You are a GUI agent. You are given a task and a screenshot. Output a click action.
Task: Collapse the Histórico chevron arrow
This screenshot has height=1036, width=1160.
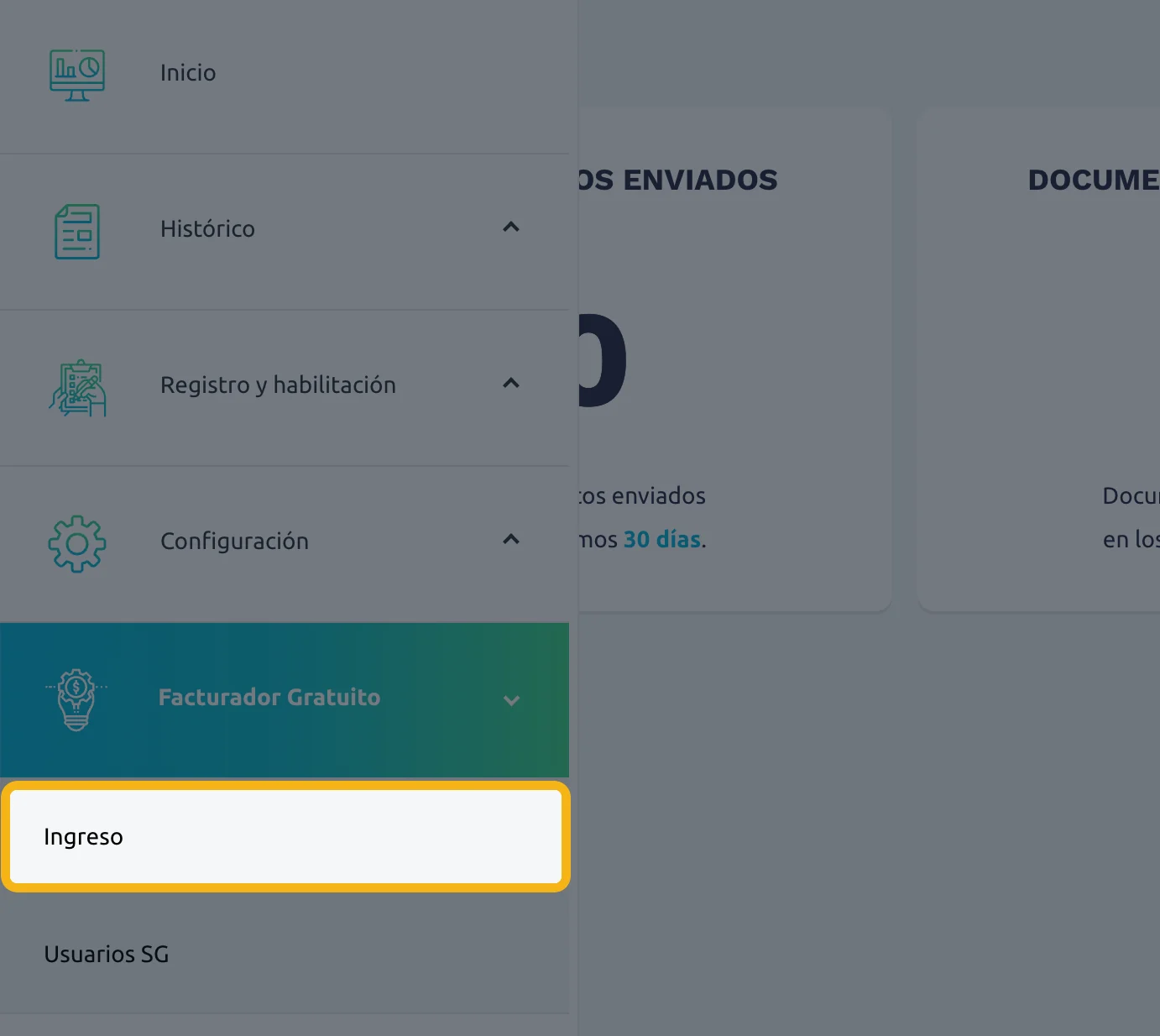(x=511, y=227)
